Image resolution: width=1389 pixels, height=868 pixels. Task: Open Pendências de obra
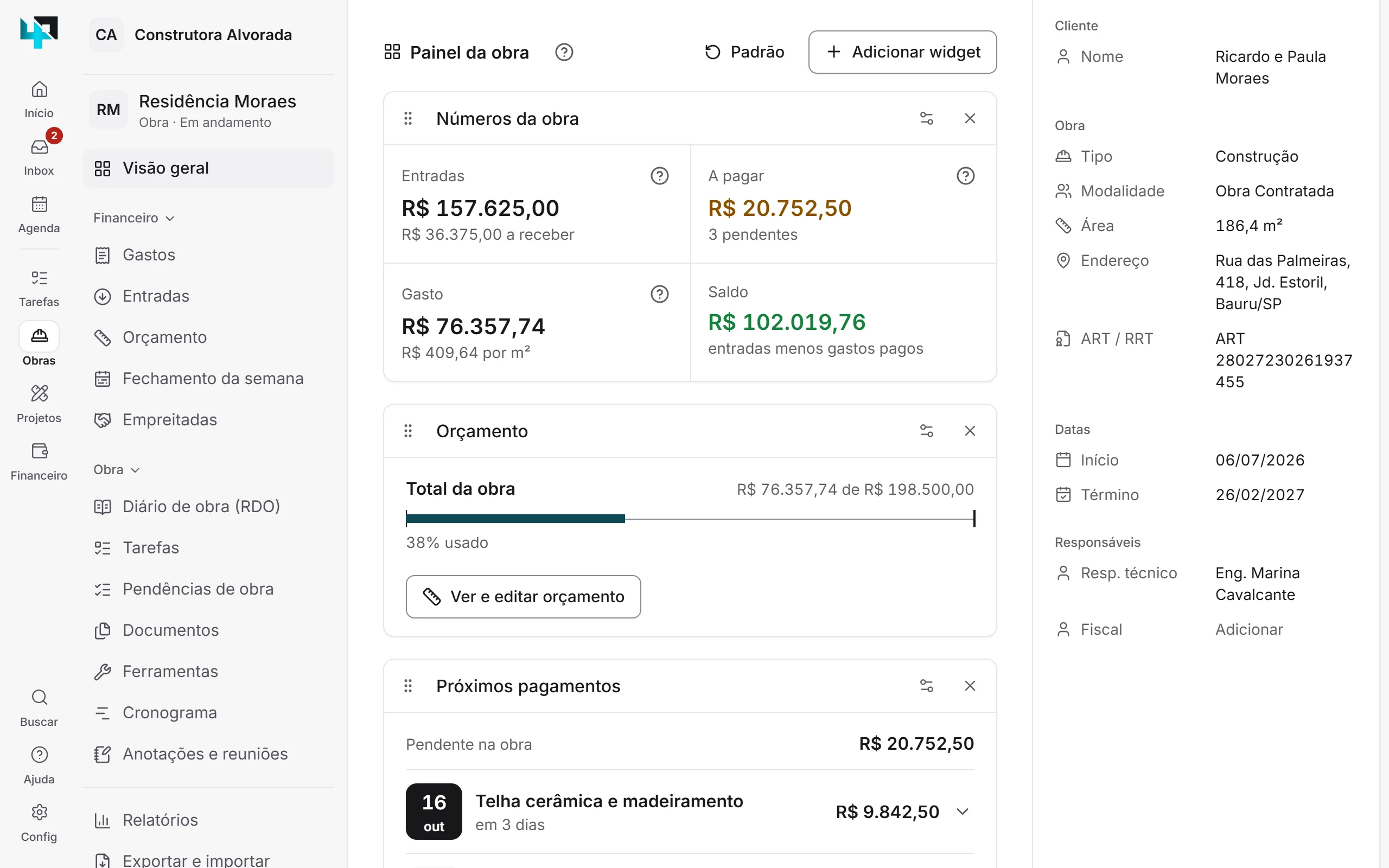pos(208,589)
